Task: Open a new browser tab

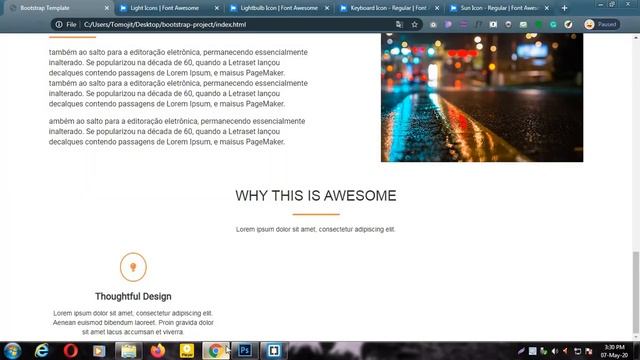Action: [x=564, y=8]
